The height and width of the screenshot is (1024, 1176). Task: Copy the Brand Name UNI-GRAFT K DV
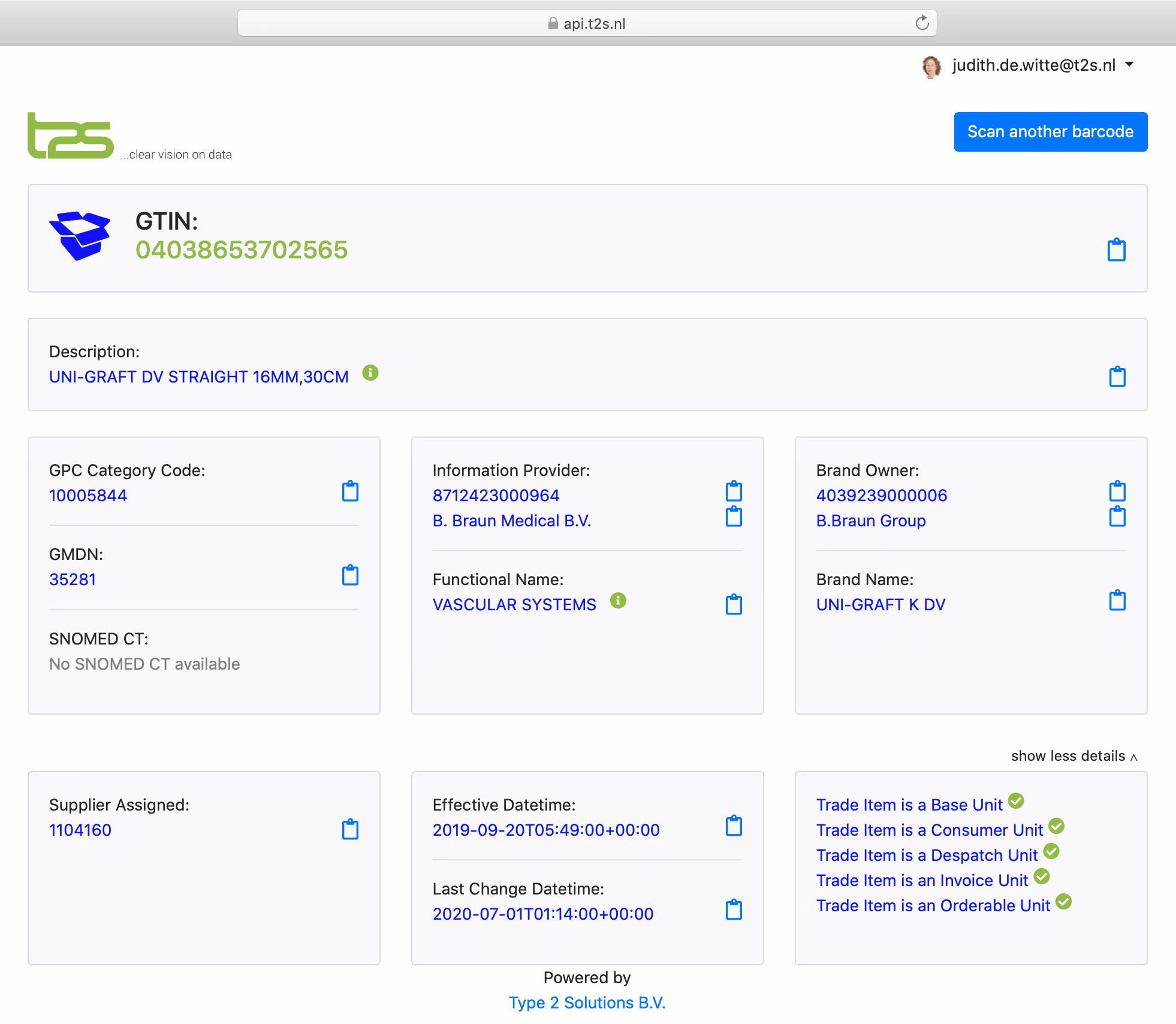click(1117, 601)
